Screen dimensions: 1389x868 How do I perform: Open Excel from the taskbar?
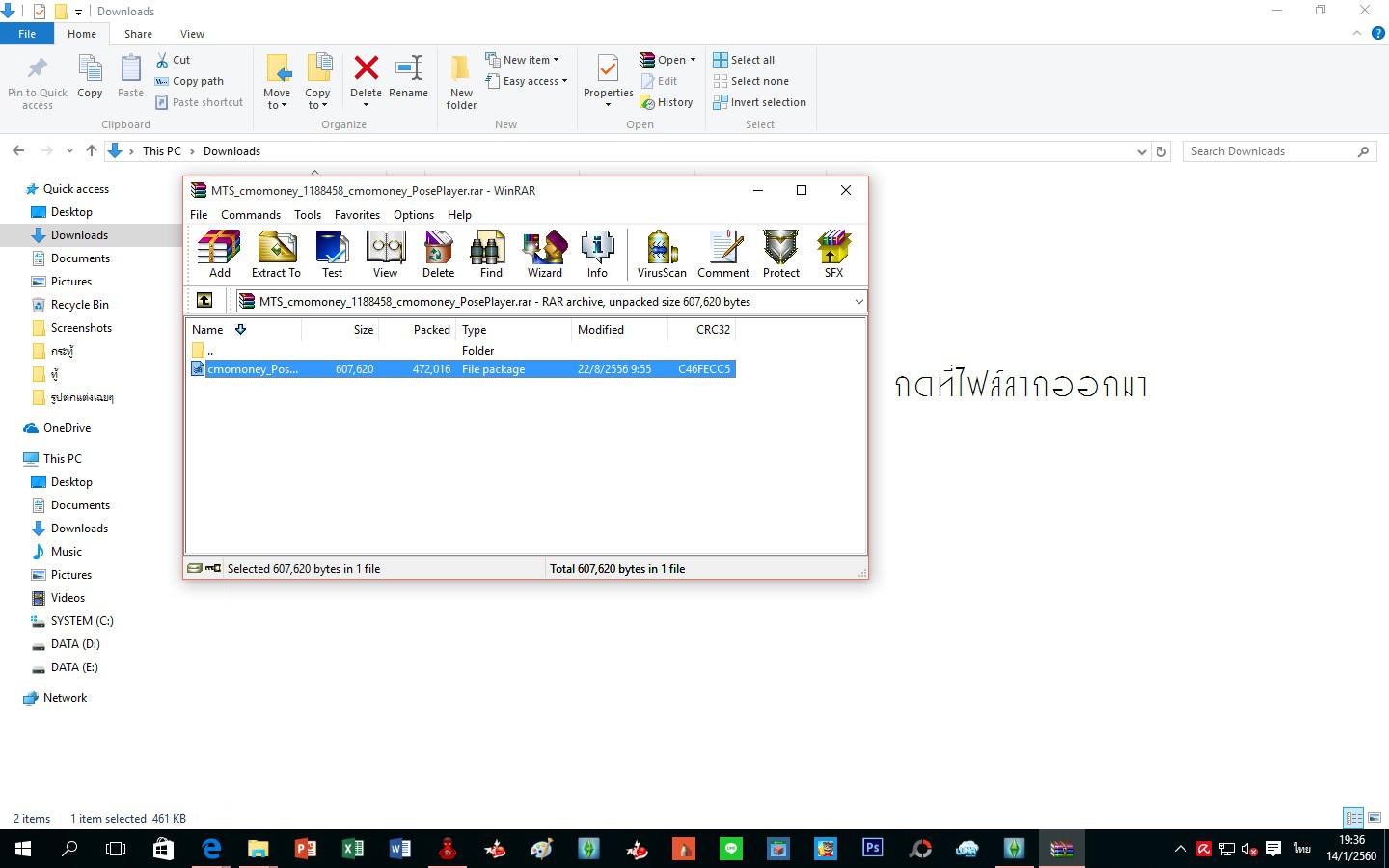pyautogui.click(x=353, y=849)
